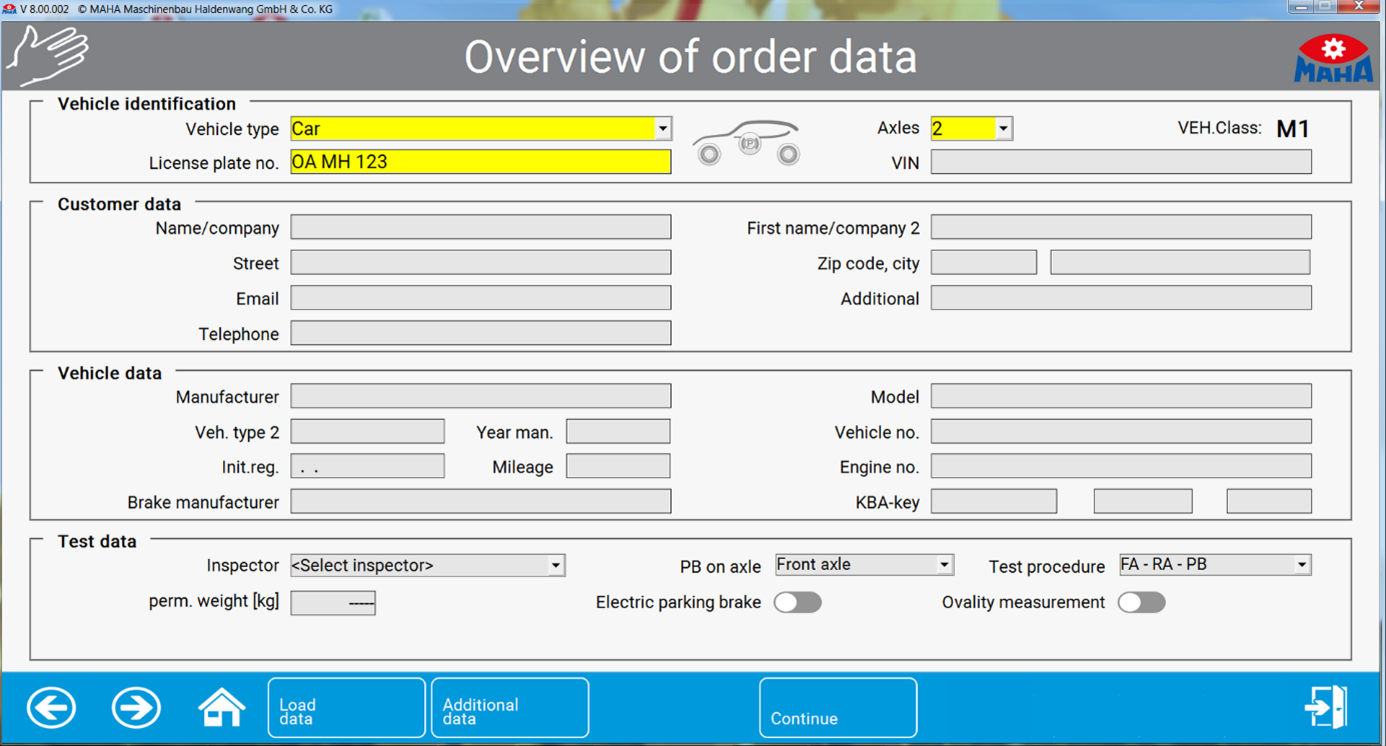Click the Brake manufacturer field
The width and height of the screenshot is (1386, 746).
click(481, 502)
